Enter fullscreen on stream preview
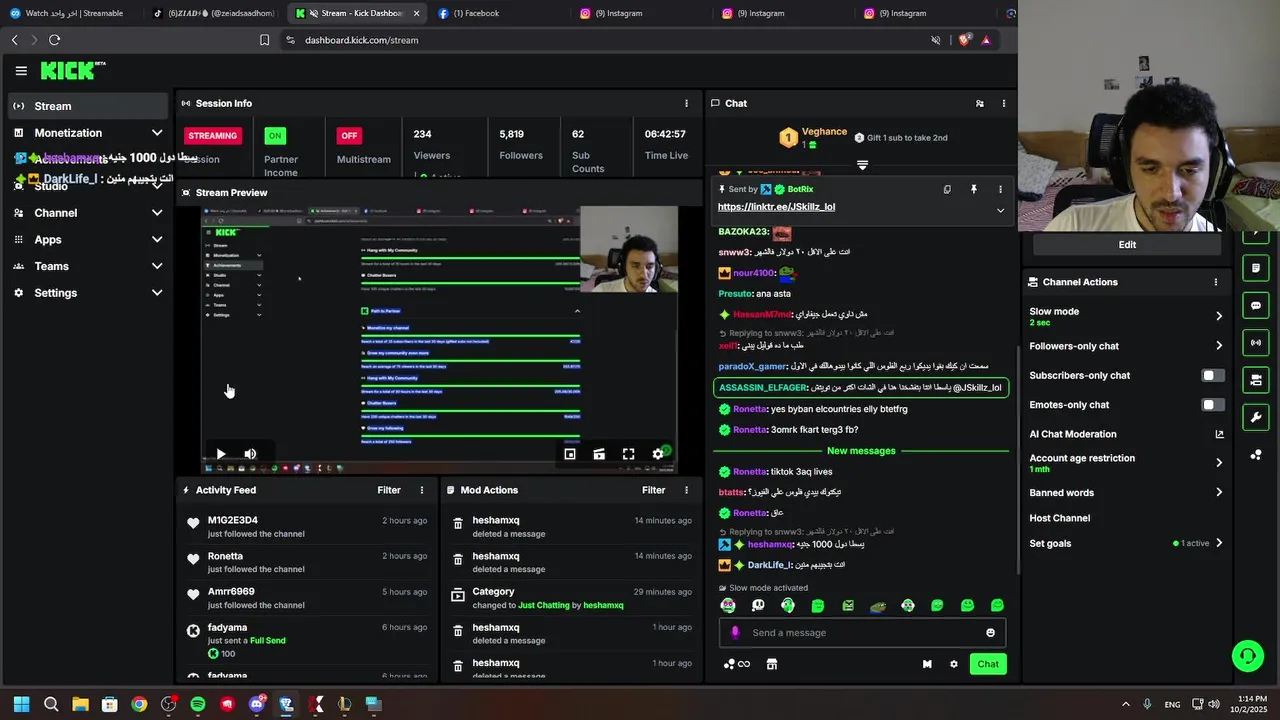The height and width of the screenshot is (720, 1280). pyautogui.click(x=628, y=454)
